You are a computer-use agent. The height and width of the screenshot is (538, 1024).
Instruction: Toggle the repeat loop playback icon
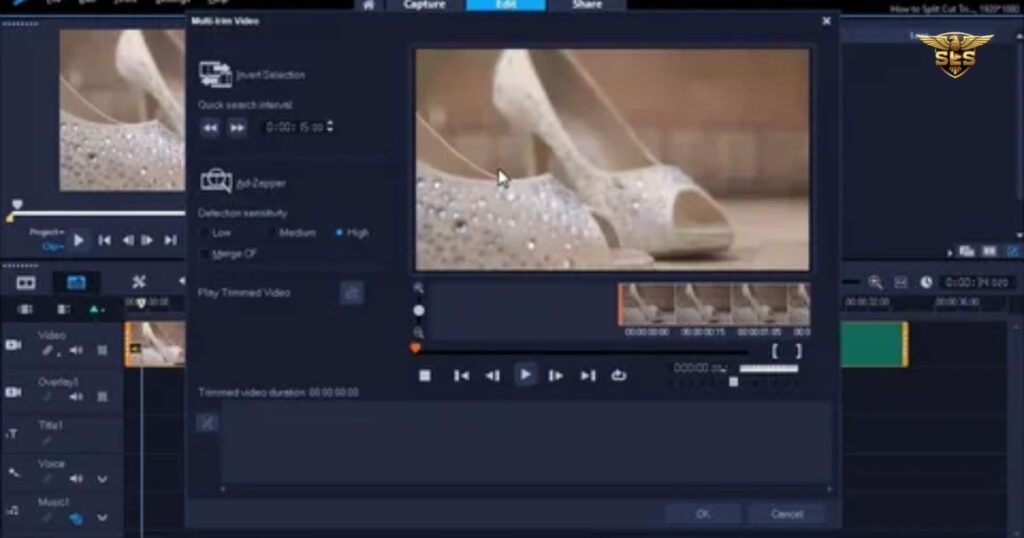tap(619, 375)
